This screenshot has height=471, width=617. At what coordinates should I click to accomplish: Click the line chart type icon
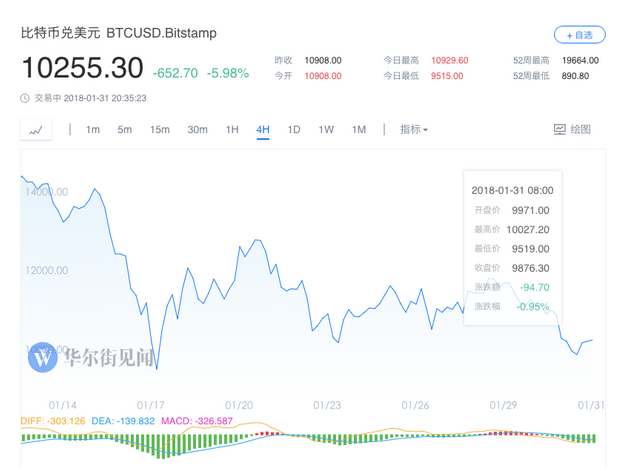coord(37,130)
